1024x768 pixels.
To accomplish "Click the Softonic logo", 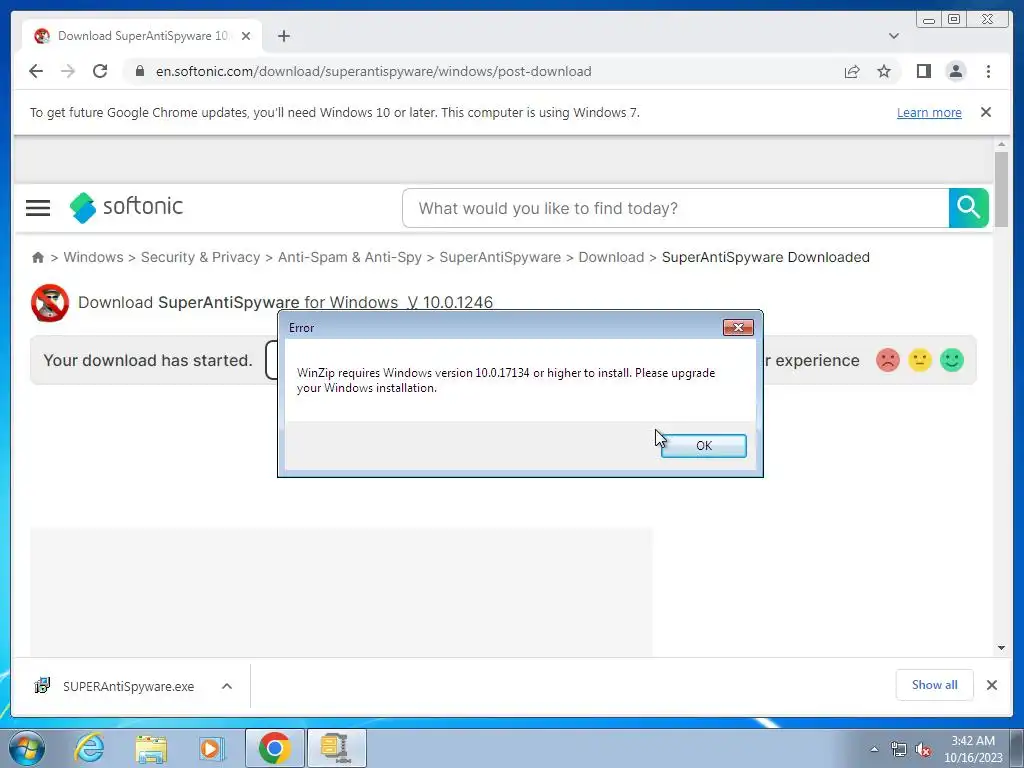I will [127, 207].
